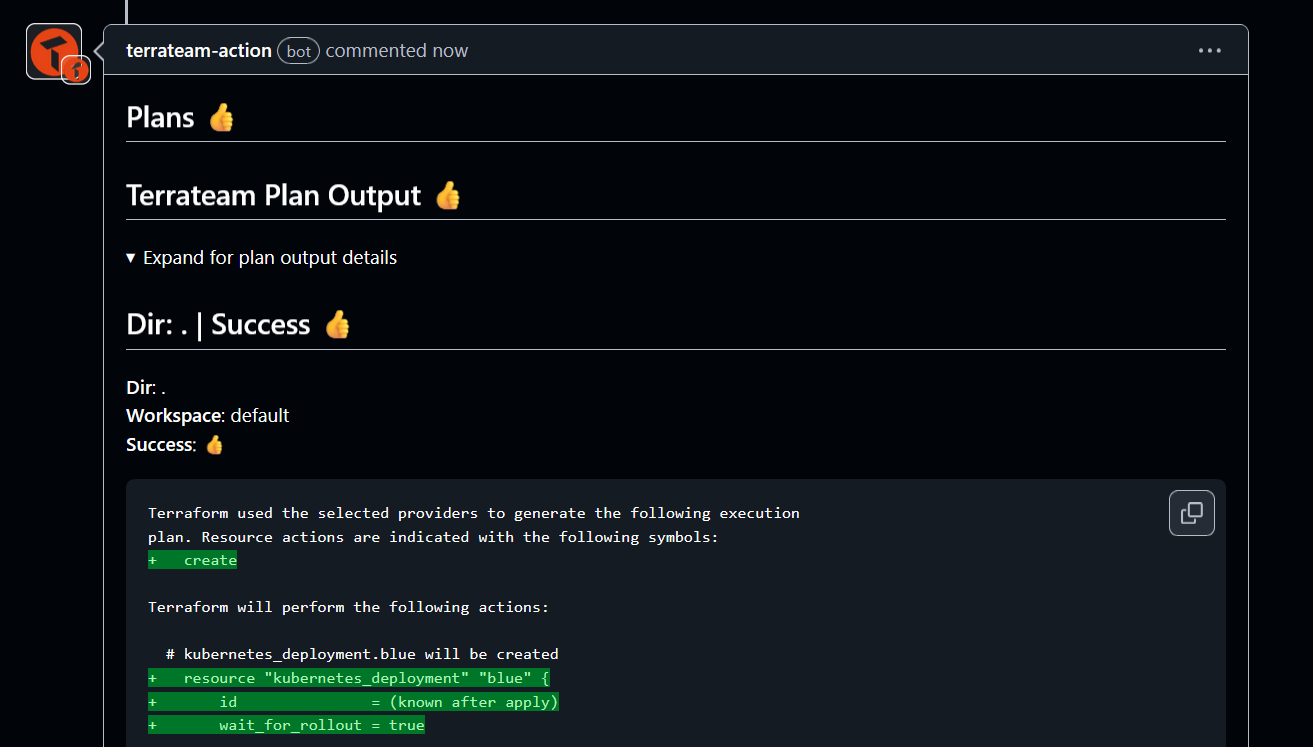Viewport: 1313px width, 747px height.
Task: Click the thumbs-up emoji beside Plans
Action: coord(221,118)
